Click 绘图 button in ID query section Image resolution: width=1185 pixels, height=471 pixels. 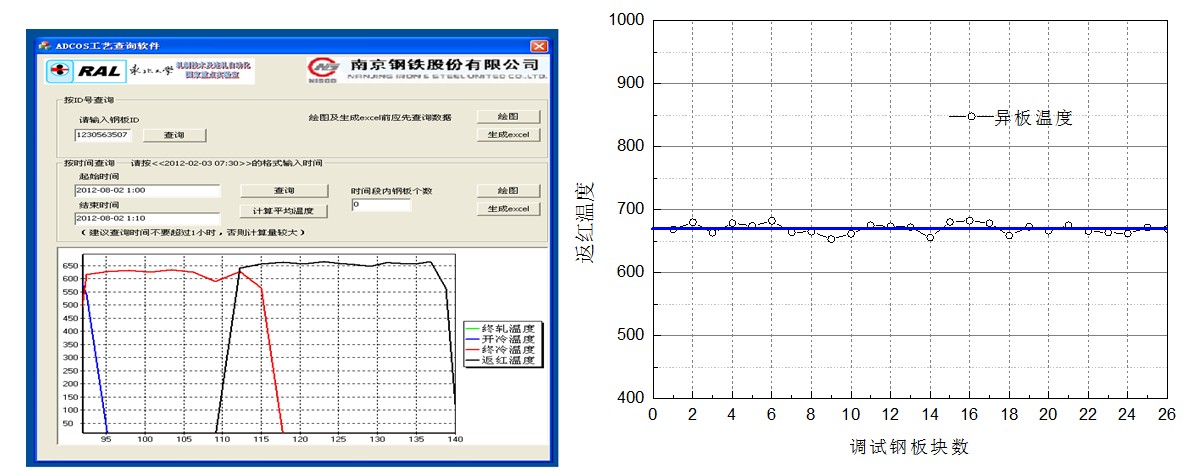point(507,117)
